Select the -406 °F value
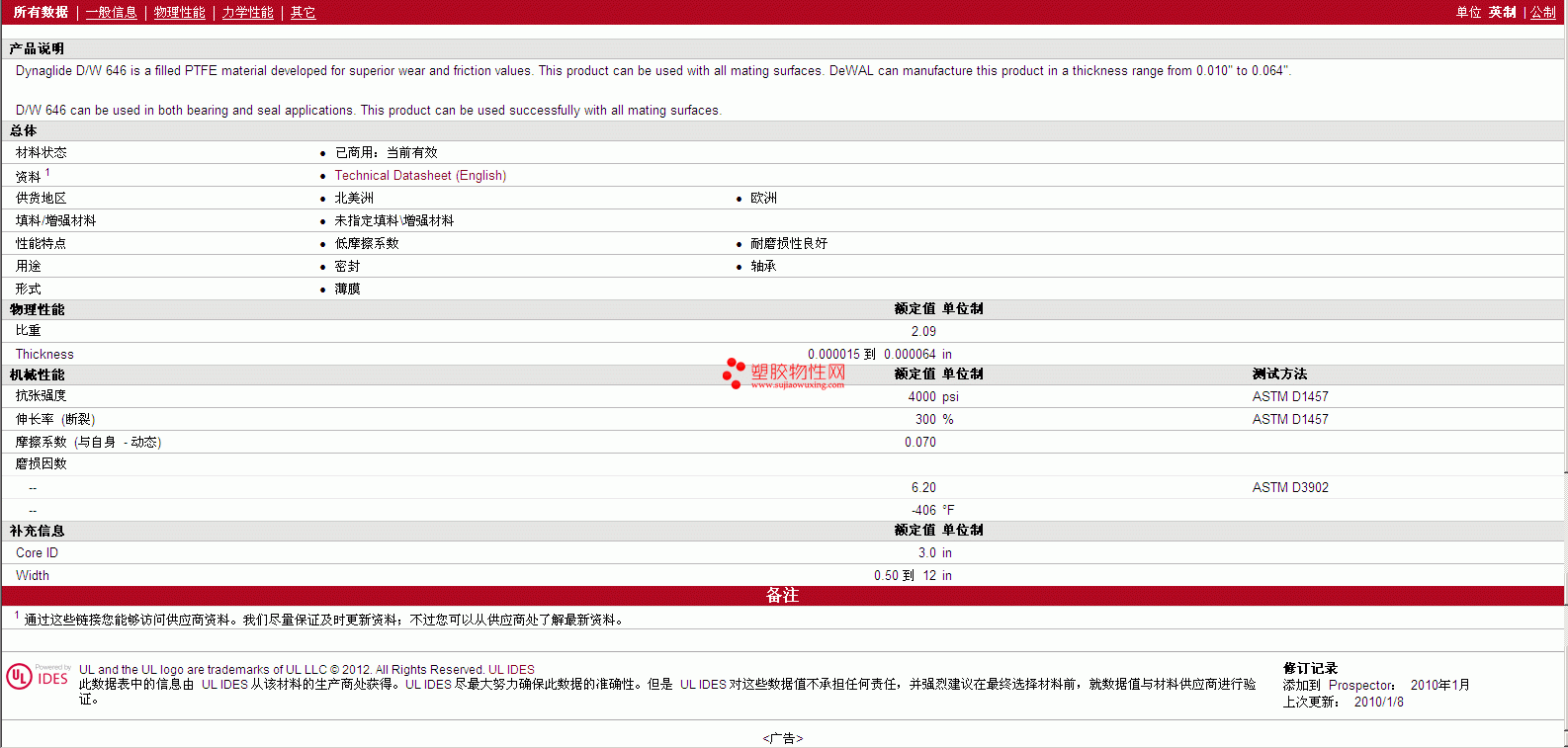The height and width of the screenshot is (748, 1568). [933, 510]
